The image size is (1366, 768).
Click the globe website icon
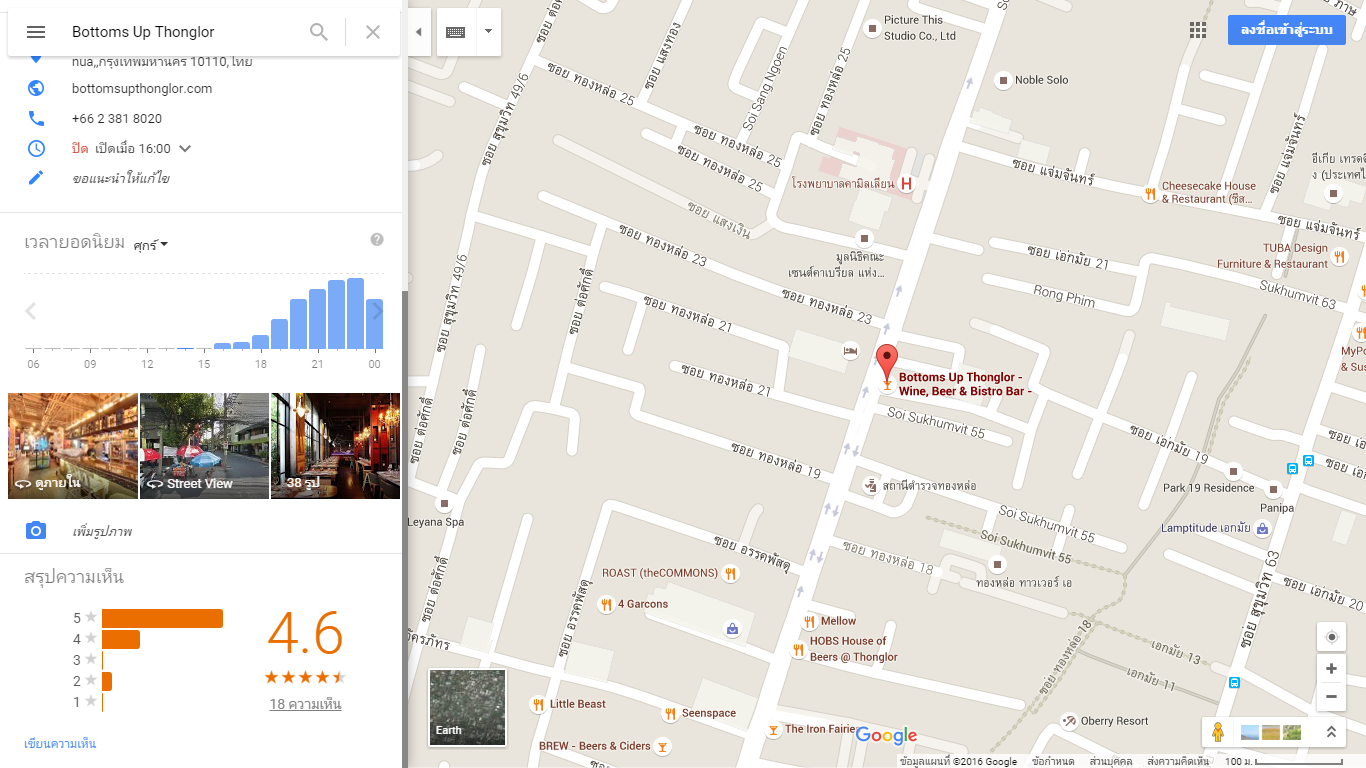coord(36,88)
